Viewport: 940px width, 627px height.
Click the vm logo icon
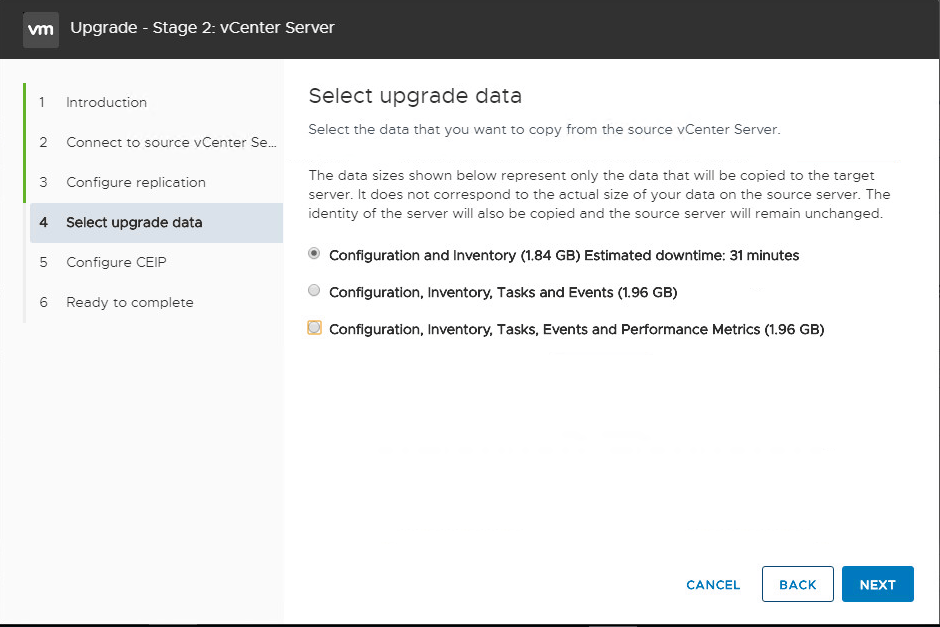coord(40,29)
